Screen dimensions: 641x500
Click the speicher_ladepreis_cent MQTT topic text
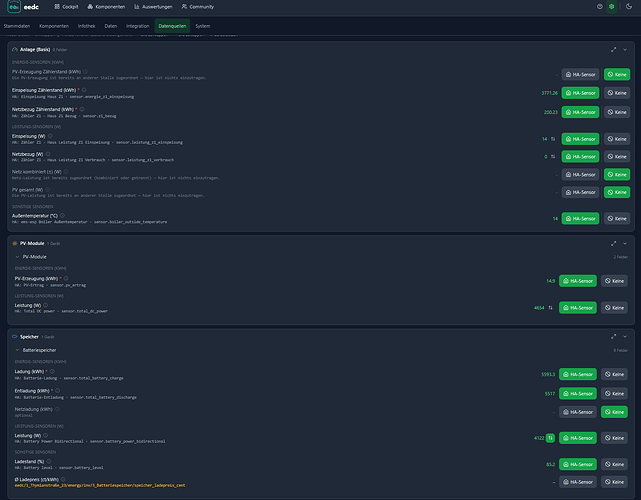click(x=100, y=486)
